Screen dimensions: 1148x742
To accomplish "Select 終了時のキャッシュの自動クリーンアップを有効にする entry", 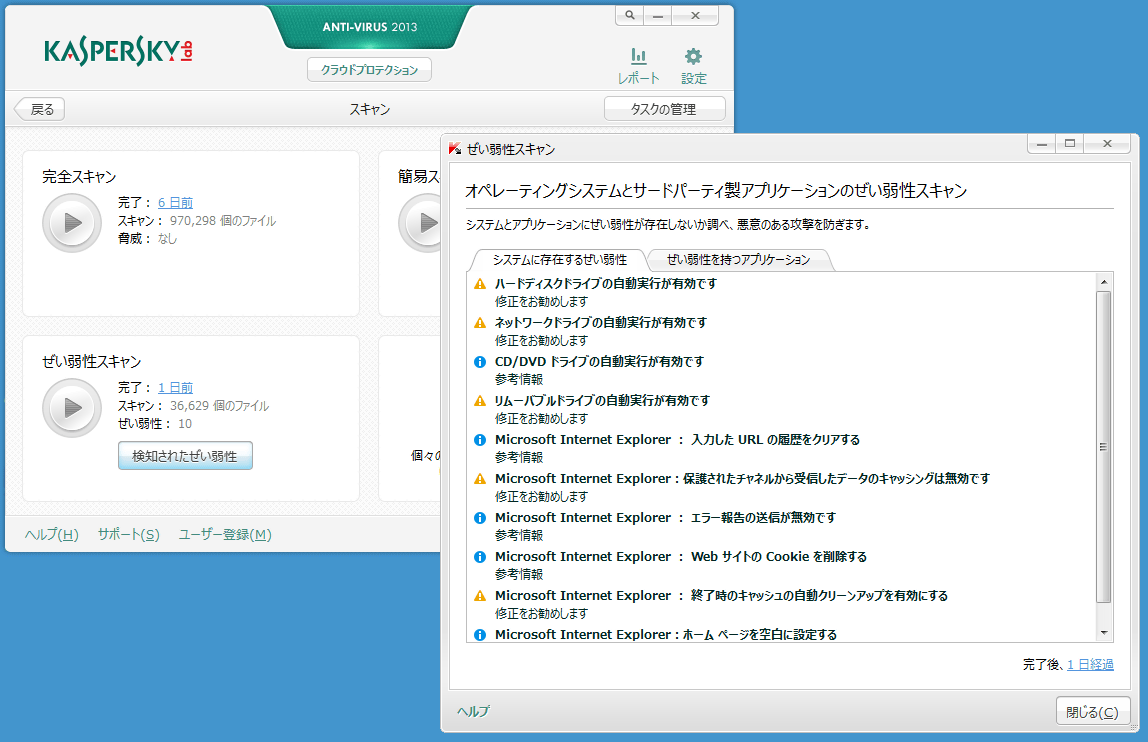I will pyautogui.click(x=721, y=596).
